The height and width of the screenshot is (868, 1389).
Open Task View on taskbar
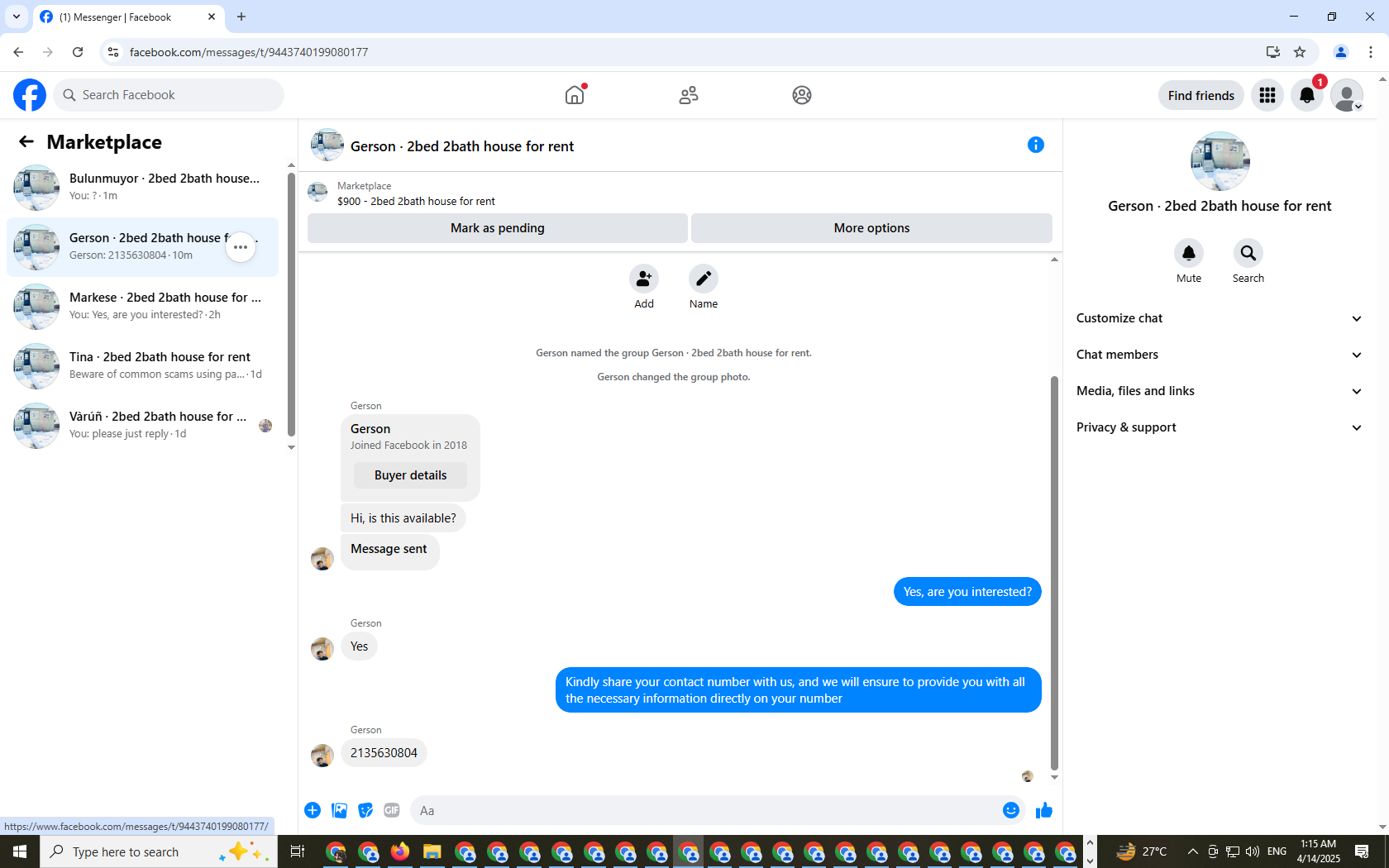pyautogui.click(x=298, y=851)
